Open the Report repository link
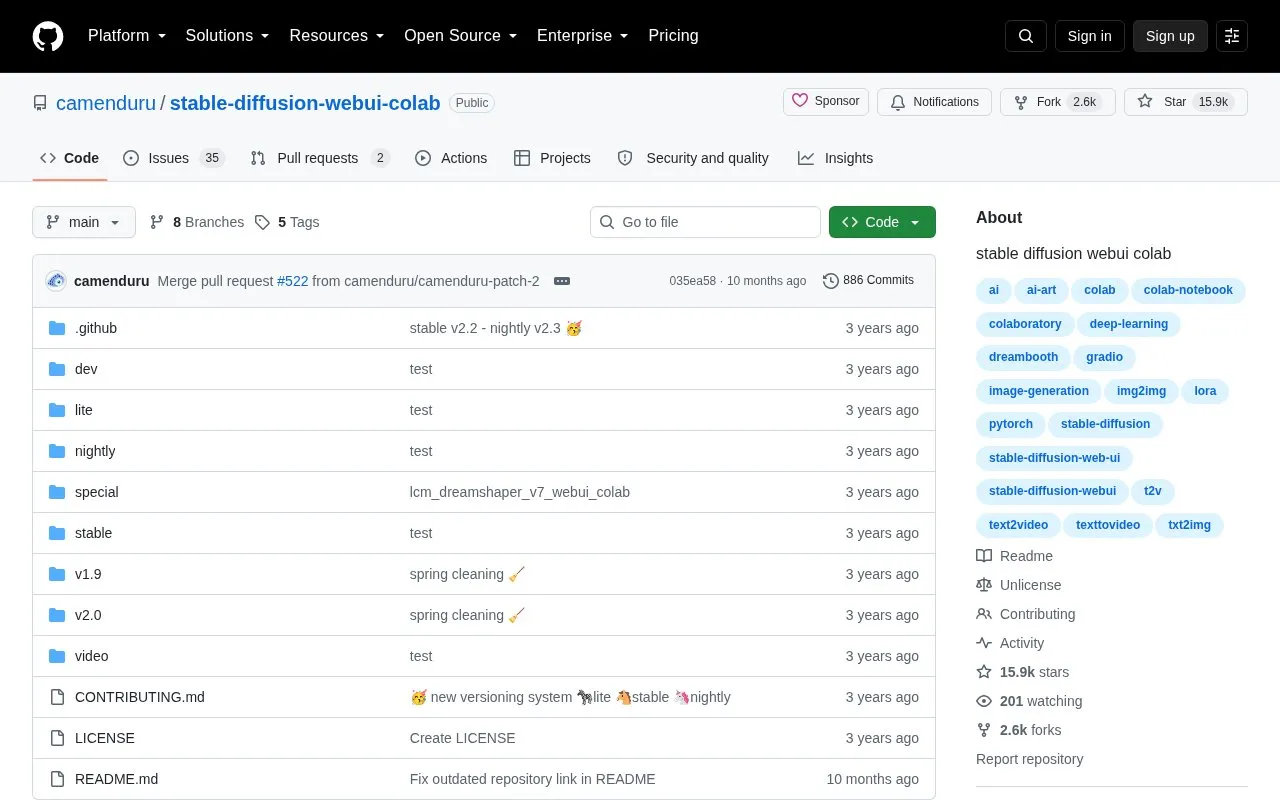 click(1030, 759)
